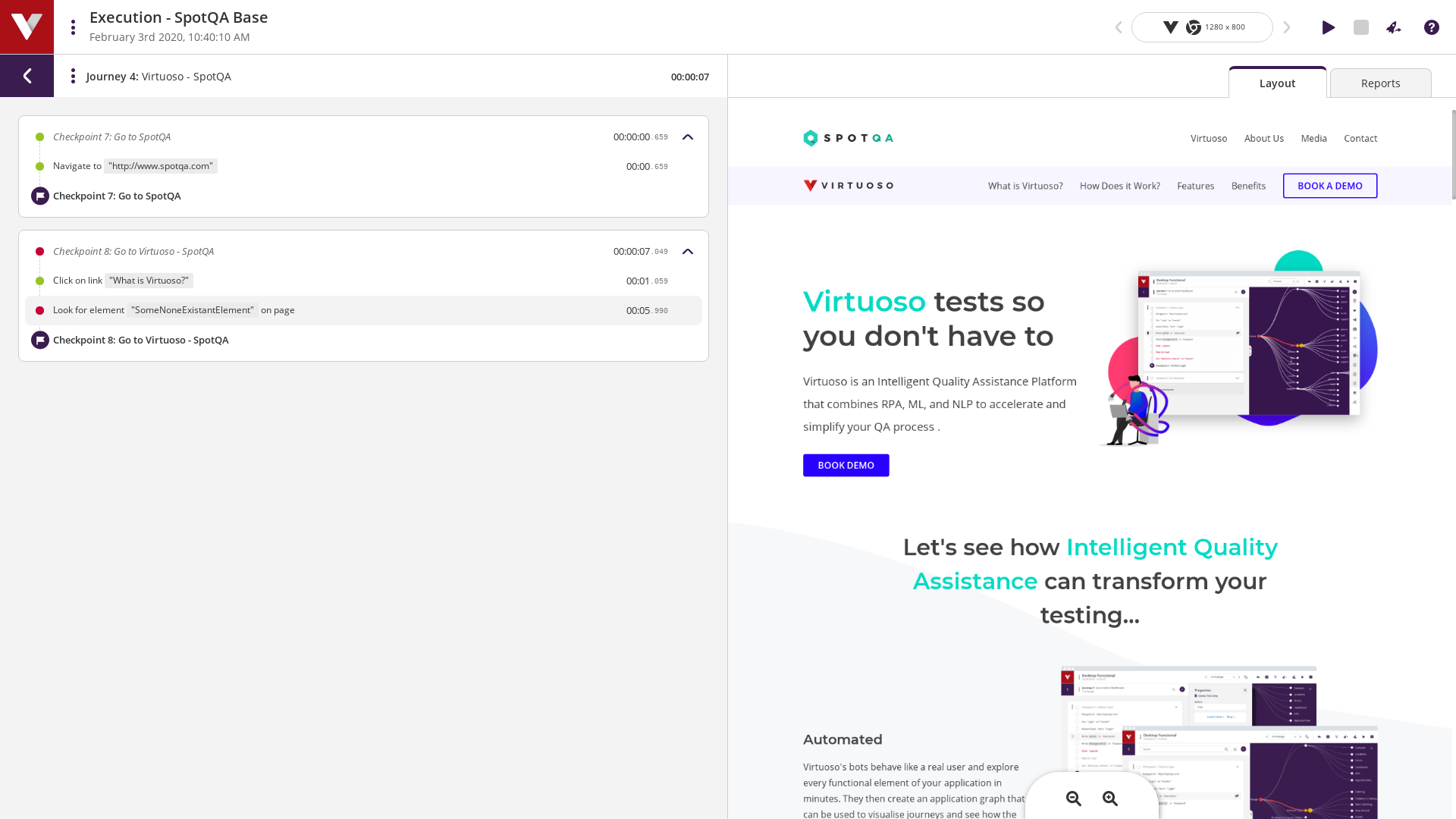
Task: Go back using the purple left-arrow button
Action: coord(27,76)
